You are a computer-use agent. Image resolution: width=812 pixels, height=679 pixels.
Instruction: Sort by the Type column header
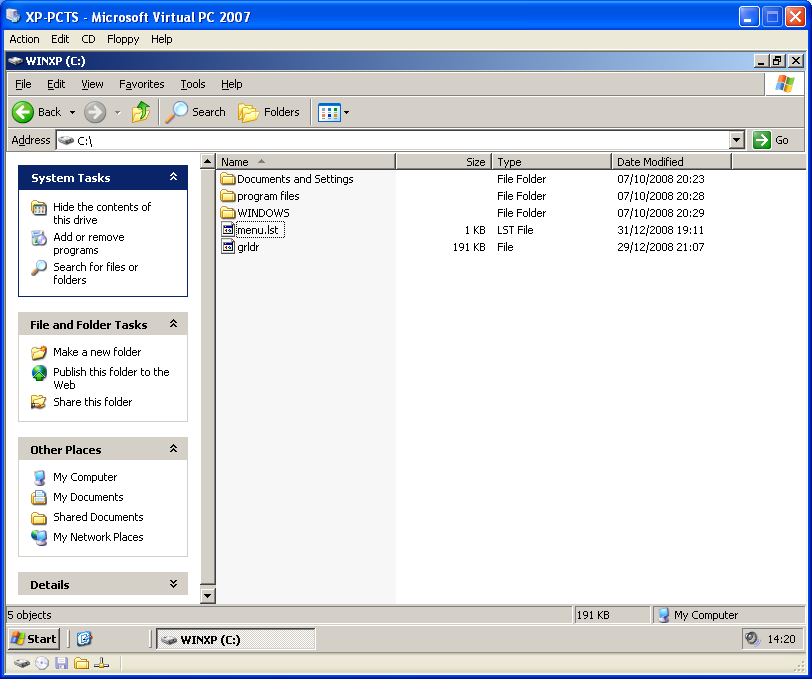pyautogui.click(x=552, y=162)
